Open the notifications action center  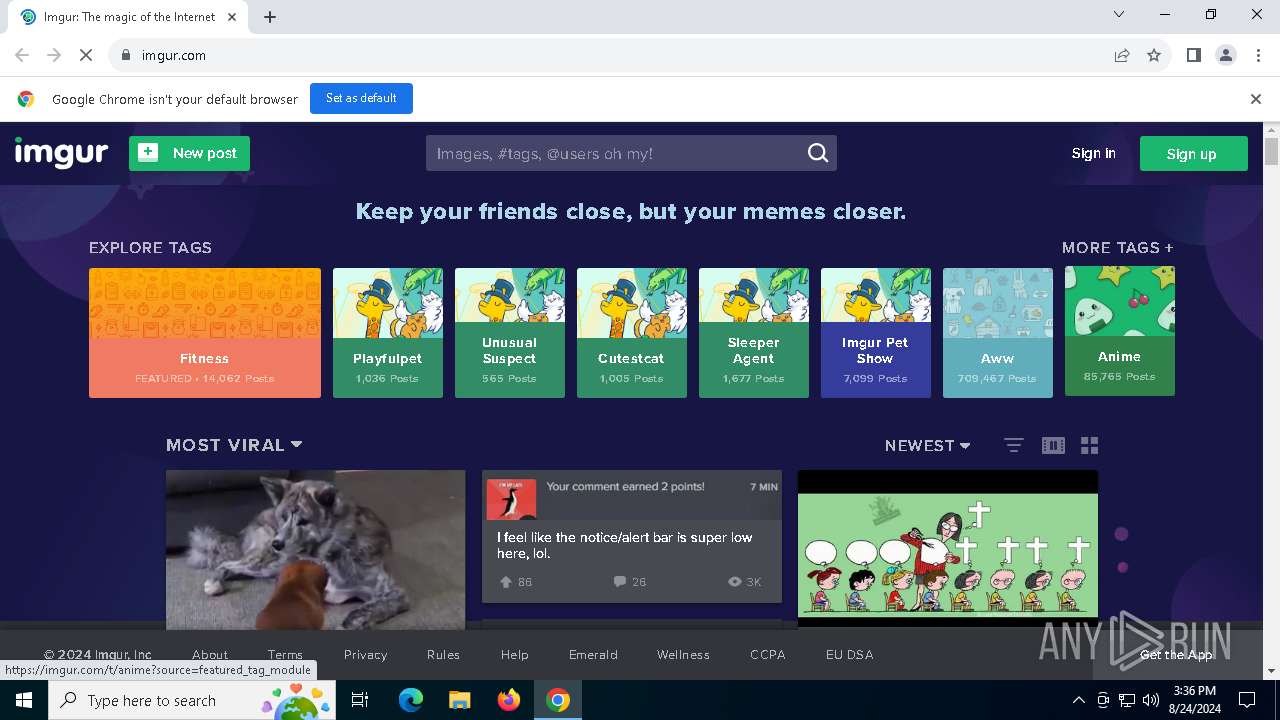pyautogui.click(x=1247, y=700)
